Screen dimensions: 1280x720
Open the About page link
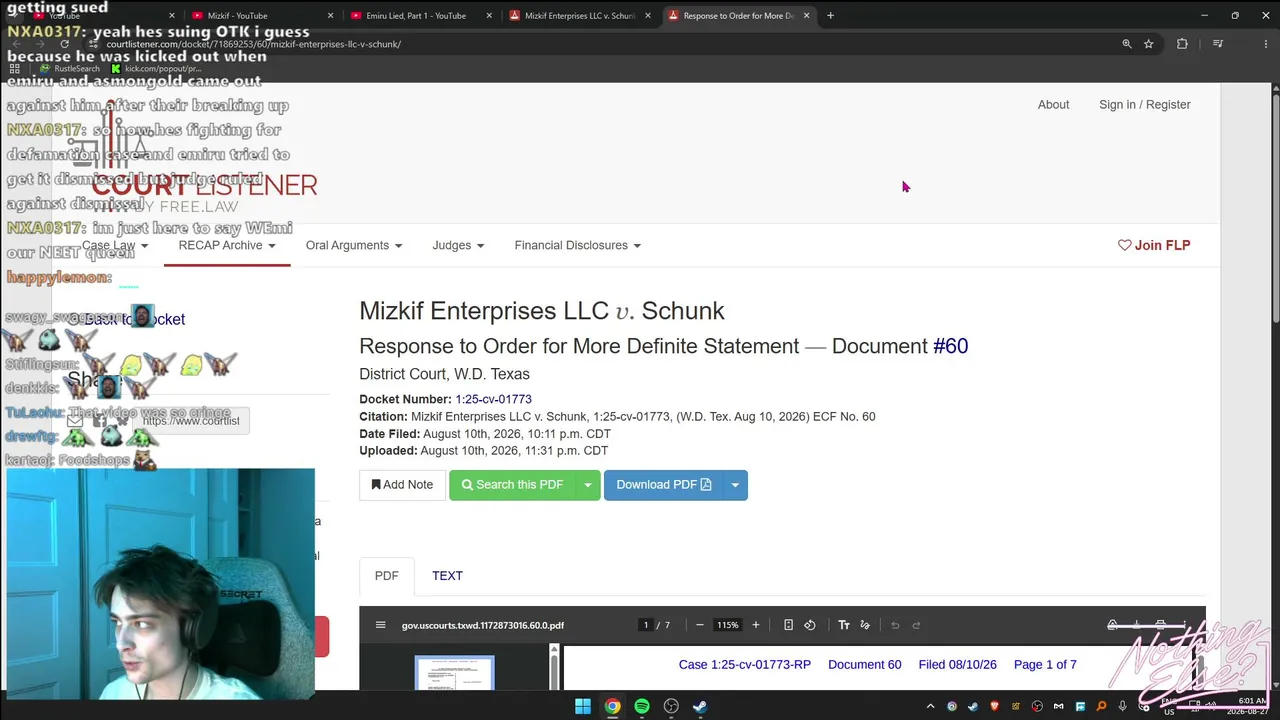1053,104
